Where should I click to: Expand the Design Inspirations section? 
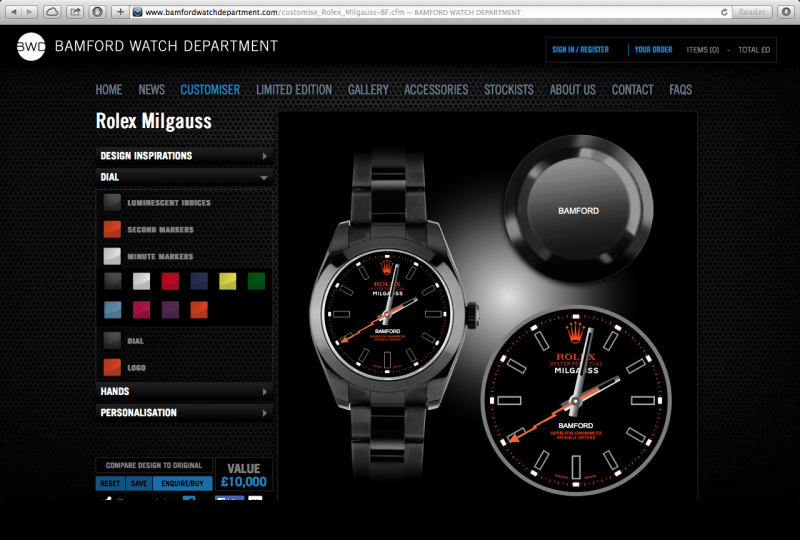pos(184,156)
